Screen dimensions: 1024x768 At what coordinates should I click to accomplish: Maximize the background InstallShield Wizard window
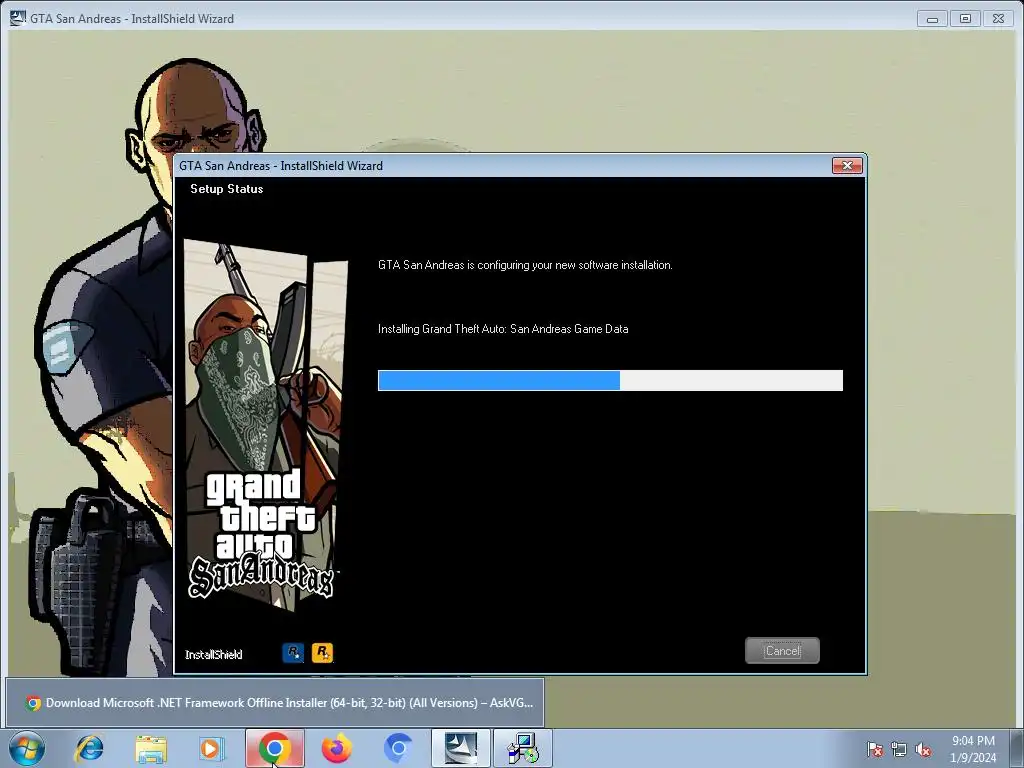click(965, 19)
